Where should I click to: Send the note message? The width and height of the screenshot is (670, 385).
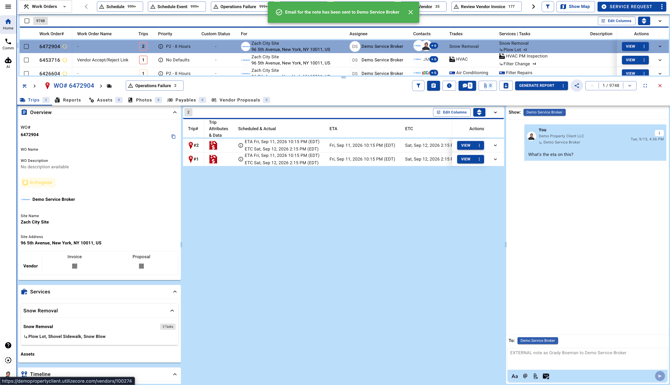click(x=660, y=376)
